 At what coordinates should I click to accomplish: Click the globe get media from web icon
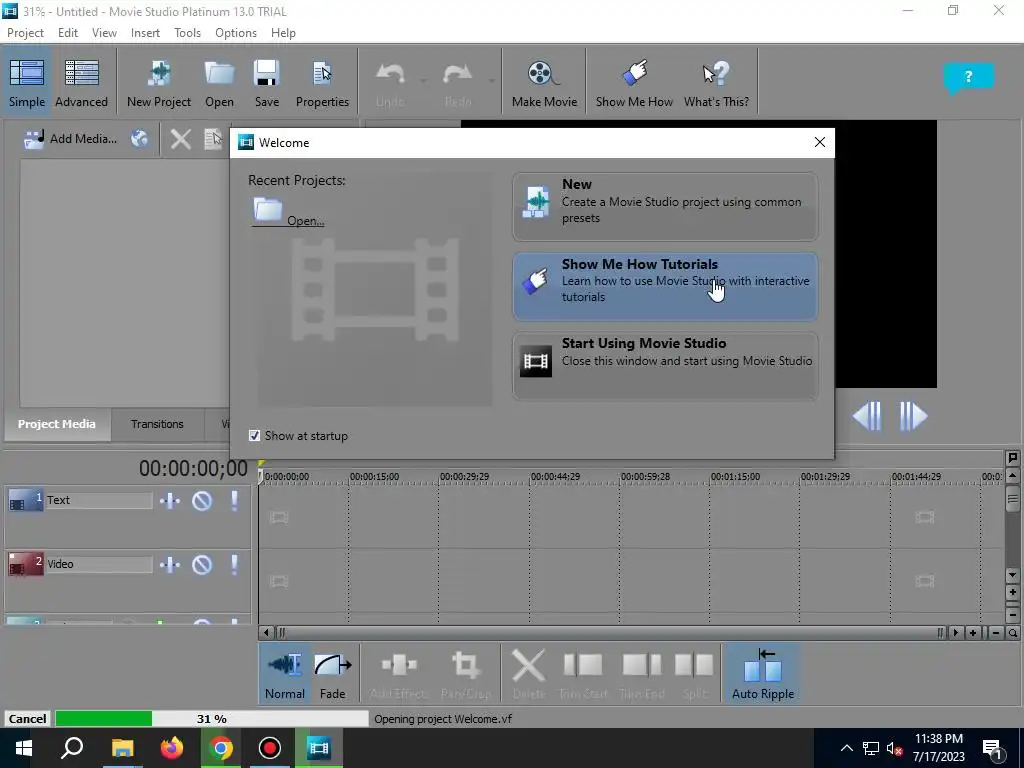[x=139, y=138]
